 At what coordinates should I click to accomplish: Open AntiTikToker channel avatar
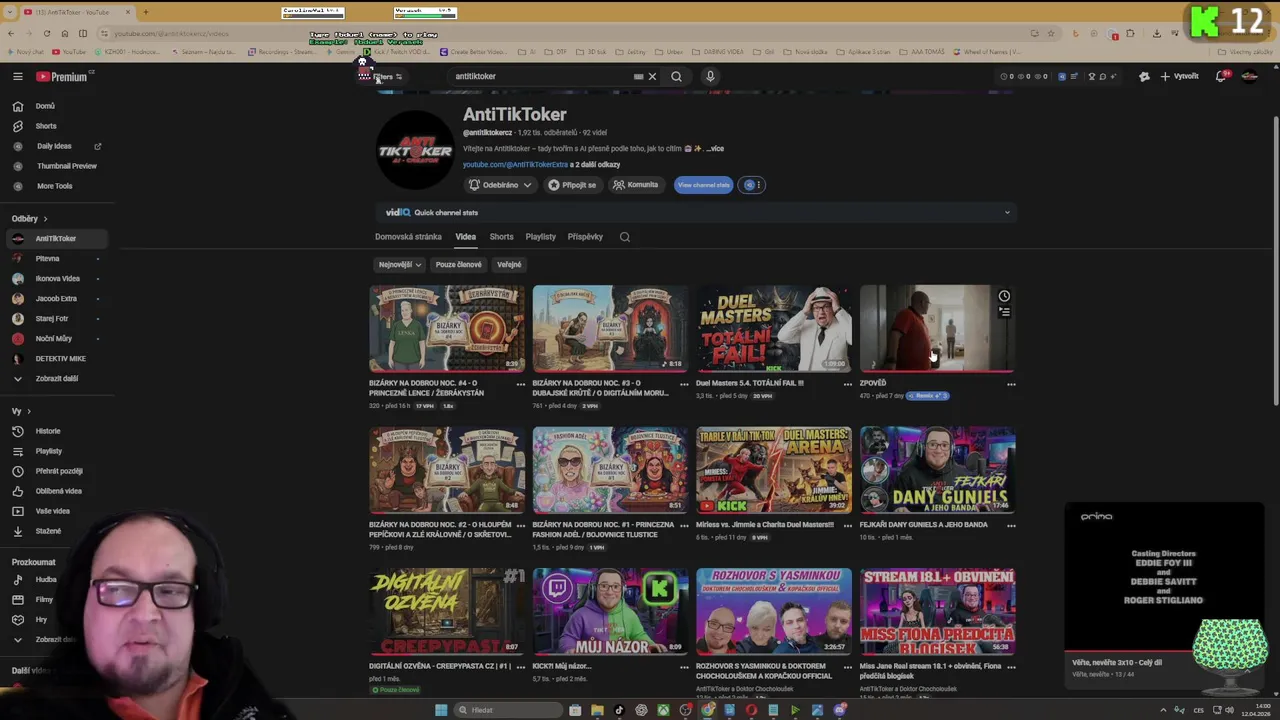pyautogui.click(x=415, y=150)
